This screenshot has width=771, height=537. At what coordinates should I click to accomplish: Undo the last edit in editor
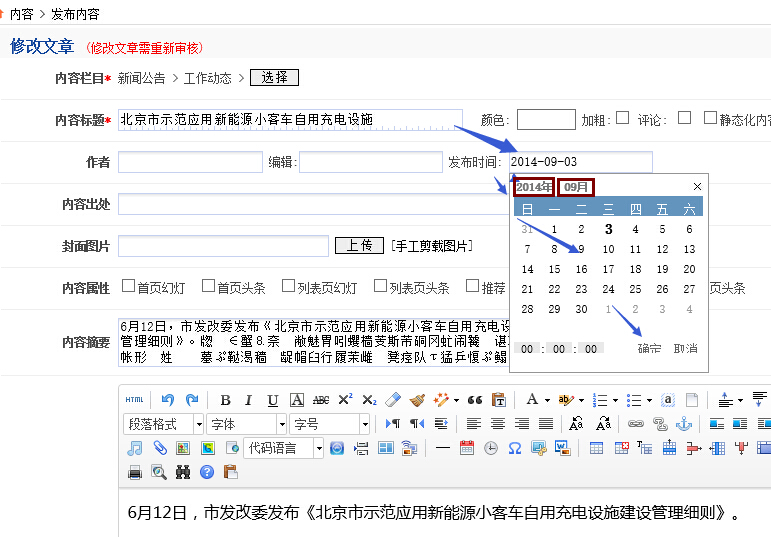pyautogui.click(x=167, y=400)
